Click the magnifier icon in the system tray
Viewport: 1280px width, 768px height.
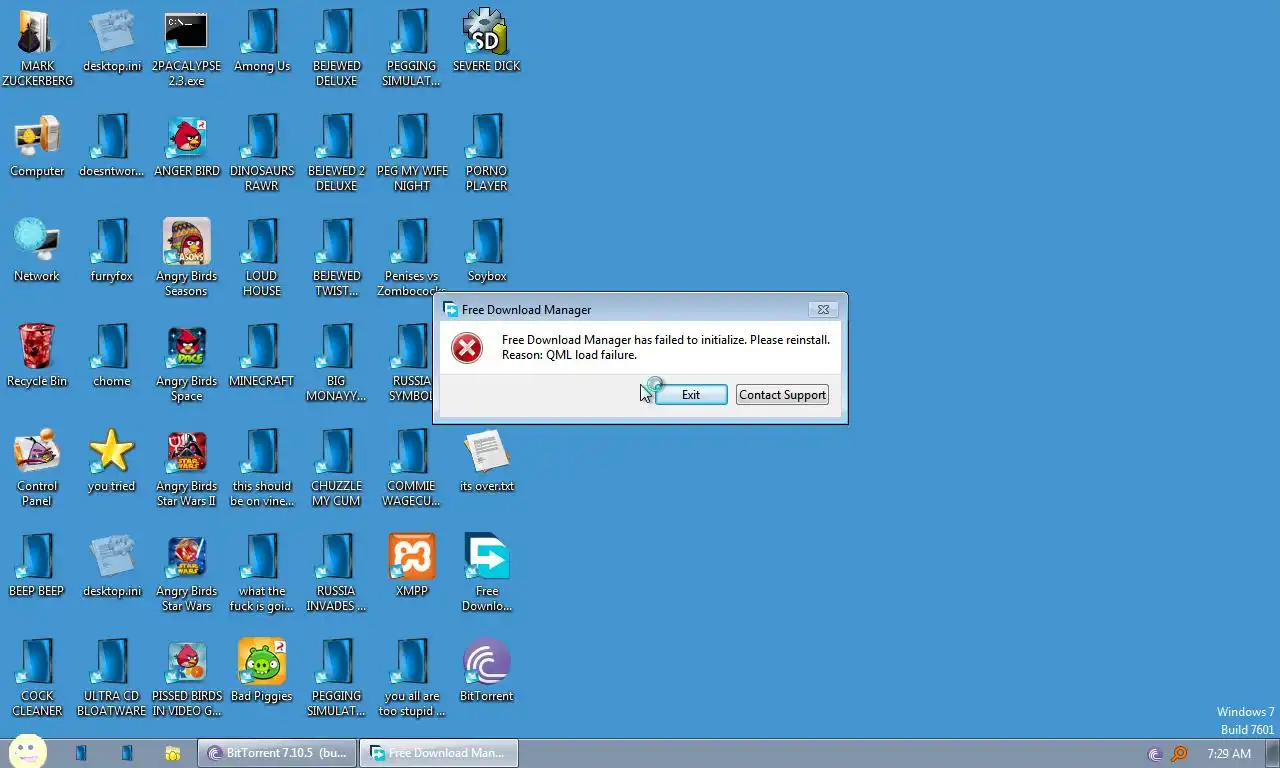(1179, 754)
